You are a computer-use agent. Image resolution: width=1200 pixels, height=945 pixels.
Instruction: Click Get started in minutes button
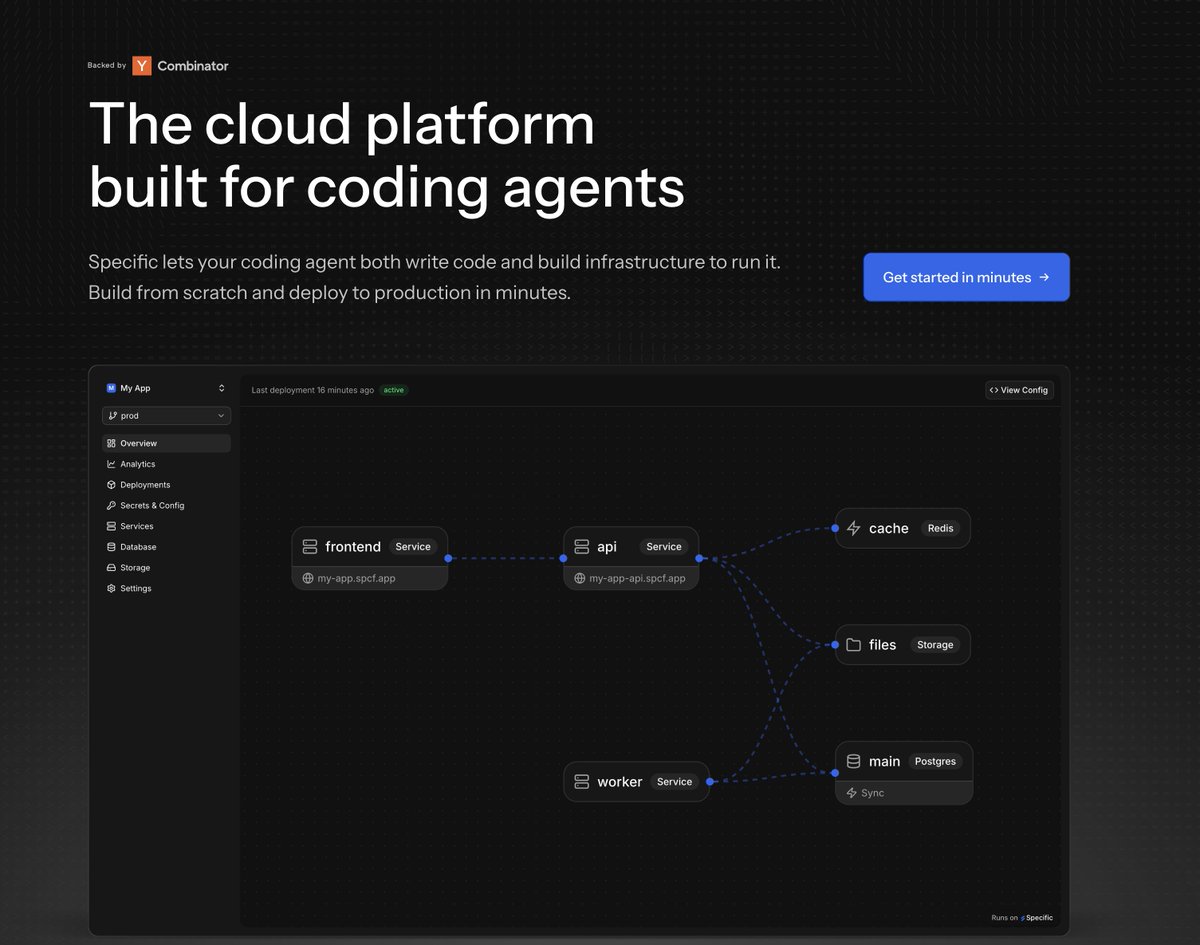tap(966, 277)
